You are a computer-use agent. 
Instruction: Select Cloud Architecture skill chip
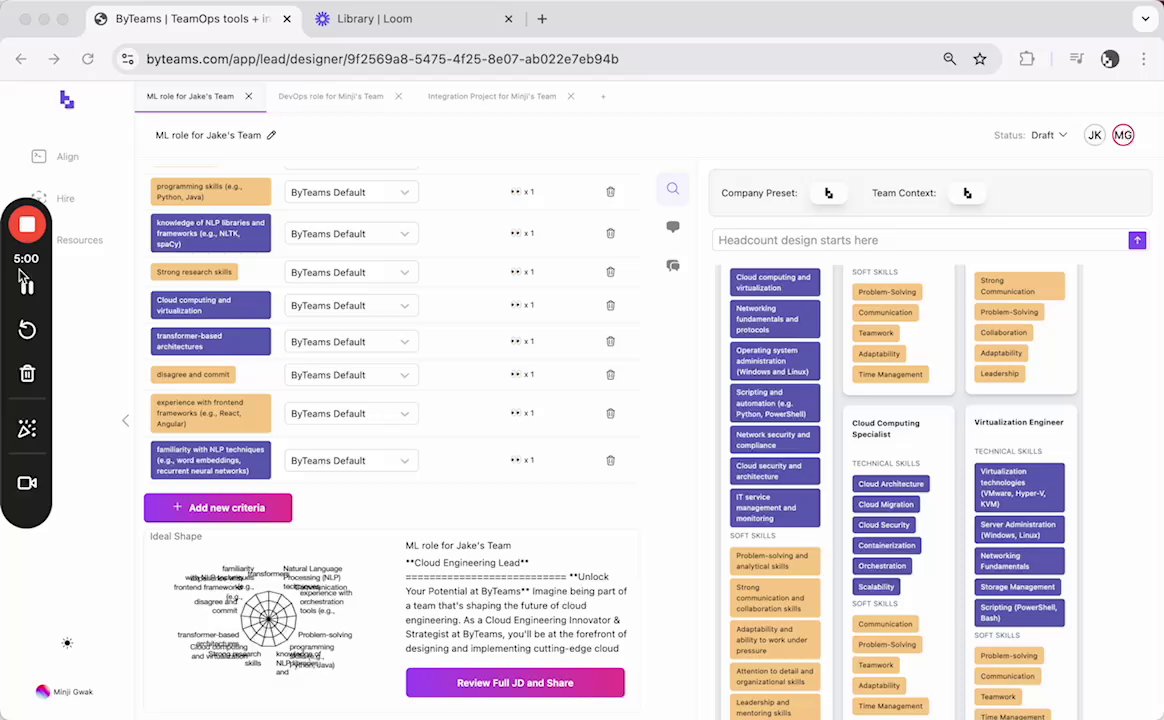tap(891, 484)
